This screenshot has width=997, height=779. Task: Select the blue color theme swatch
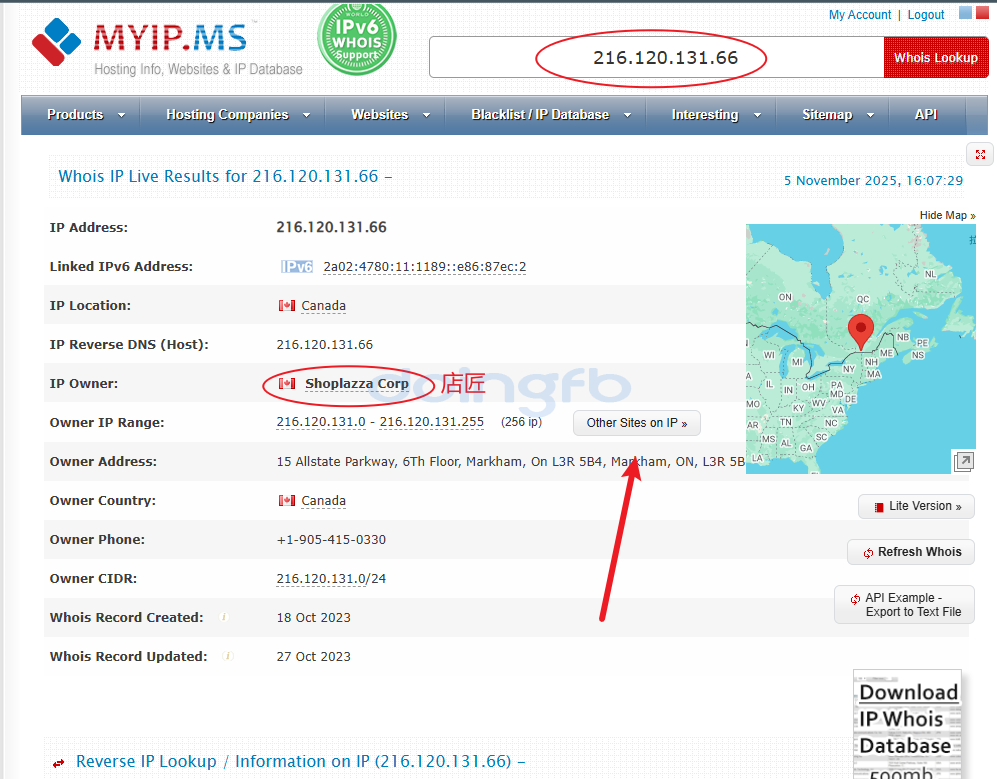pos(965,13)
